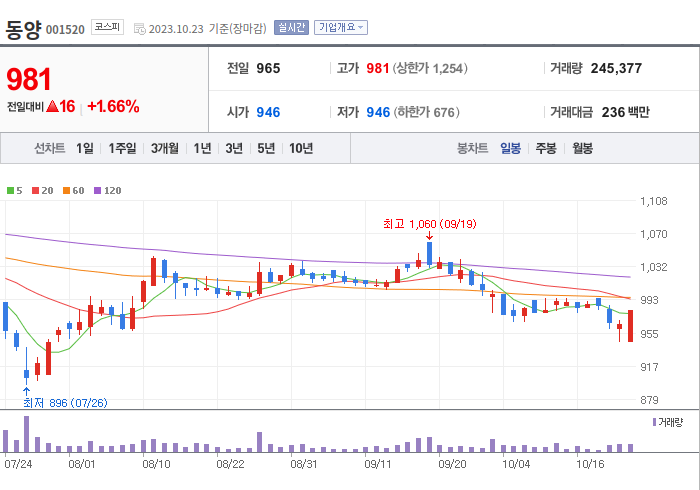Image resolution: width=700 pixels, height=490 pixels.
Task: Click the current price 981 in large text
Action: tap(29, 79)
